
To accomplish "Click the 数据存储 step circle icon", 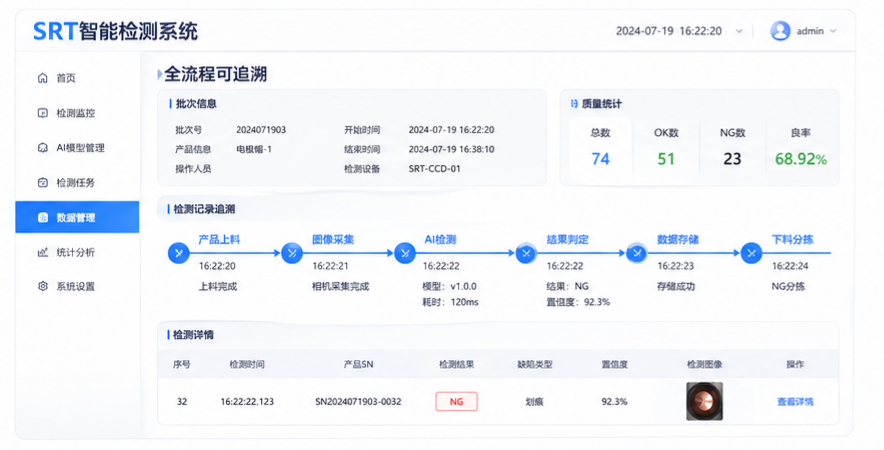I will click(637, 253).
